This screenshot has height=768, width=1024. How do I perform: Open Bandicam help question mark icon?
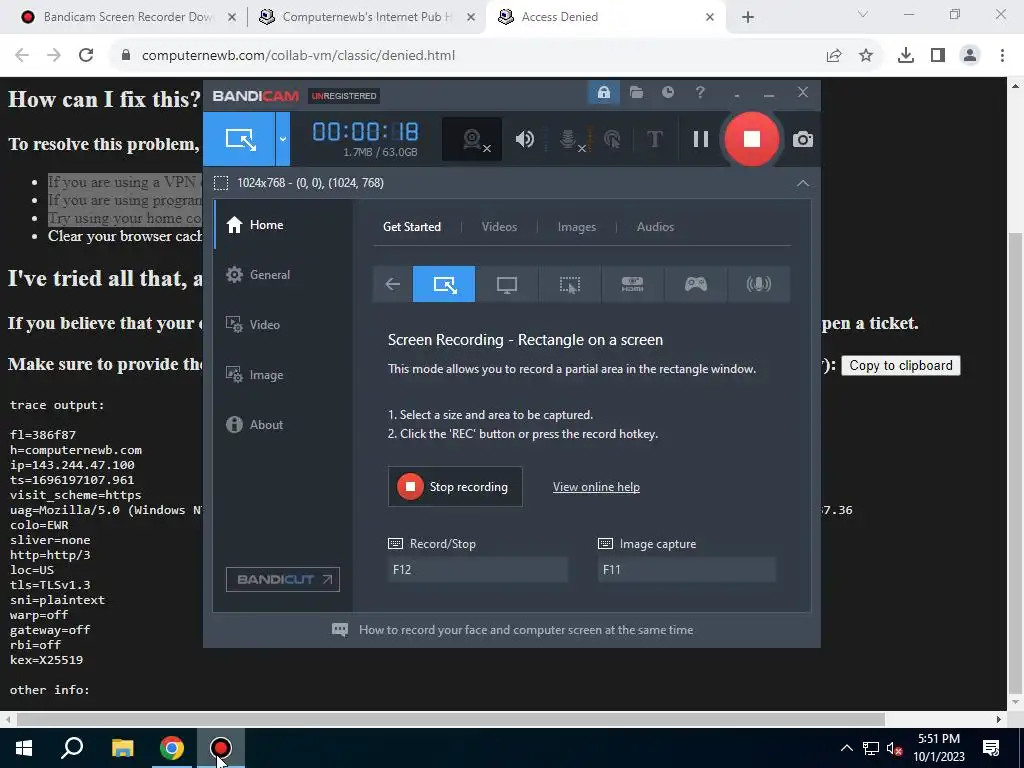[x=700, y=93]
